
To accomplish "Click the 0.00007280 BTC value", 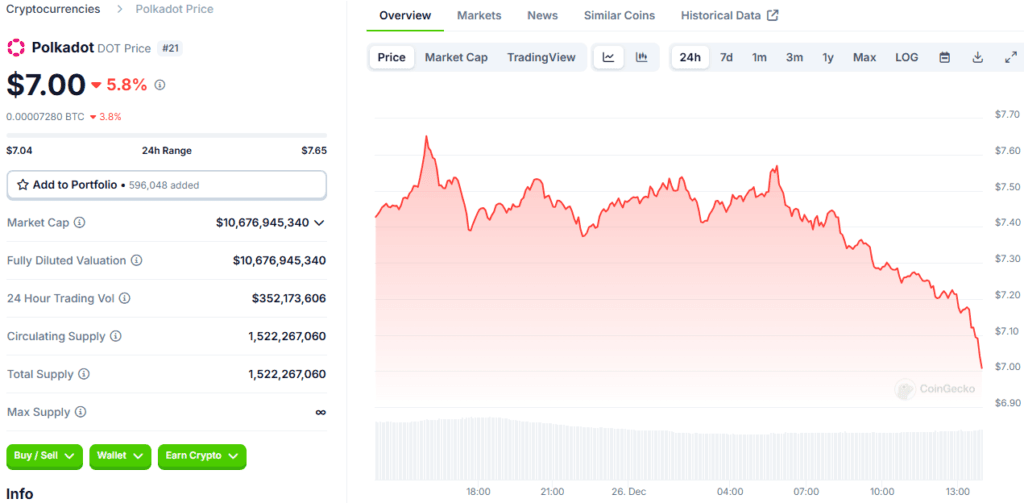I will click(x=45, y=116).
